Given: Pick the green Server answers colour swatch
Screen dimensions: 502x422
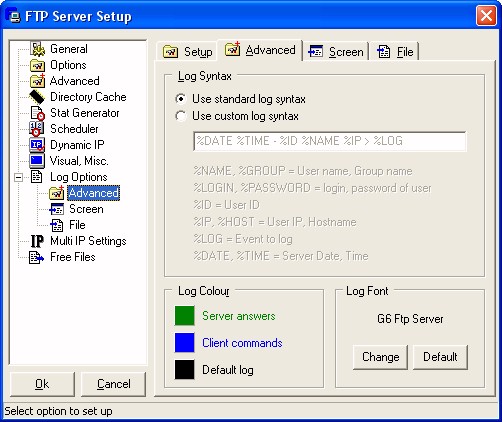Looking at the screenshot, I should coord(184,316).
